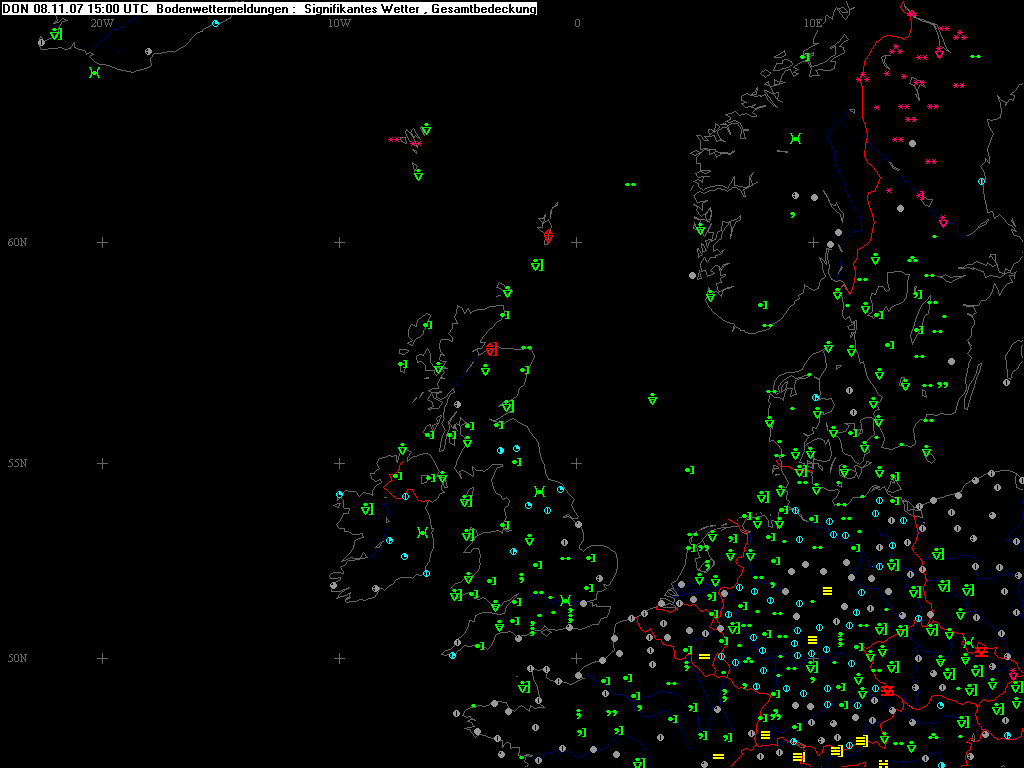Select the 10E longitude label
Viewport: 1024px width, 768px height.
[x=812, y=23]
